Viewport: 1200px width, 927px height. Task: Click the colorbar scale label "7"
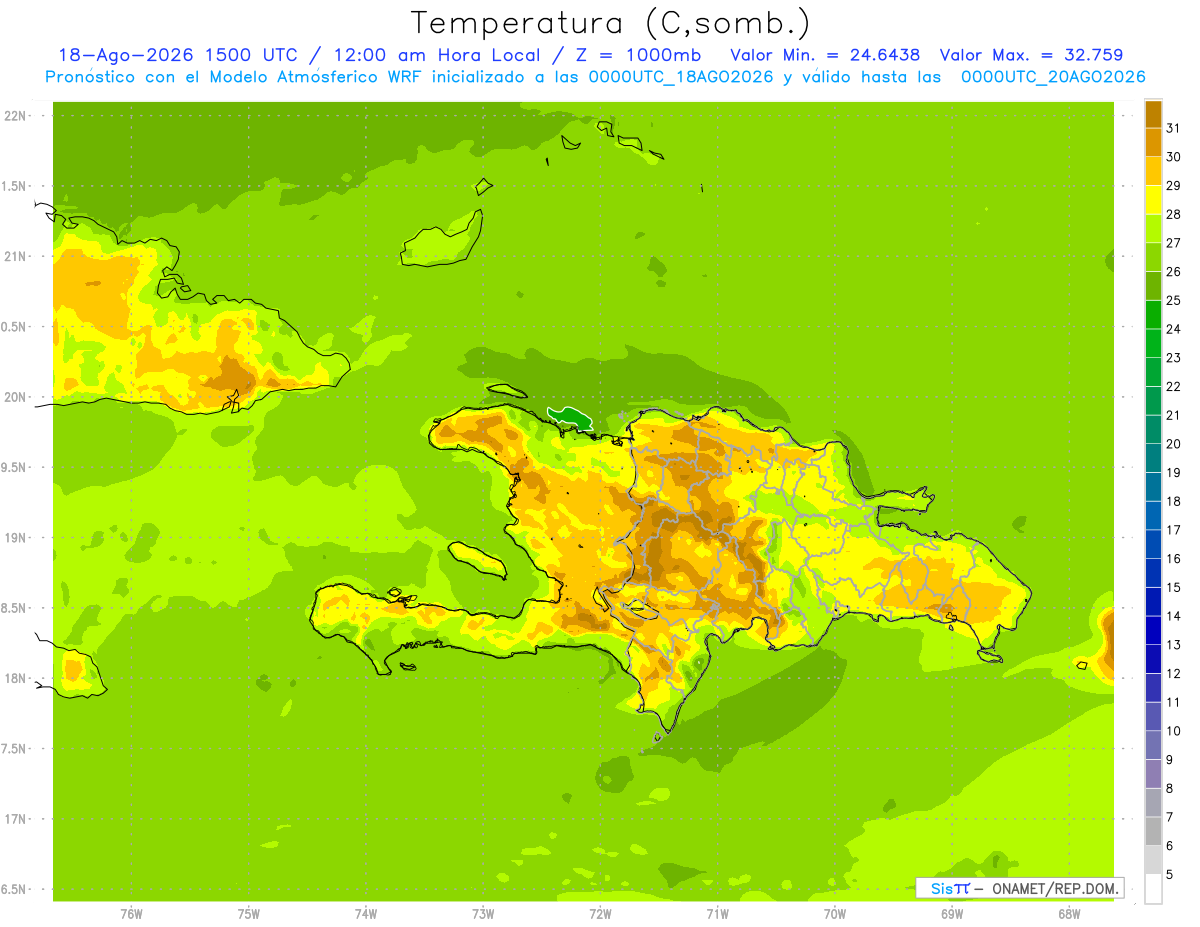[1170, 817]
